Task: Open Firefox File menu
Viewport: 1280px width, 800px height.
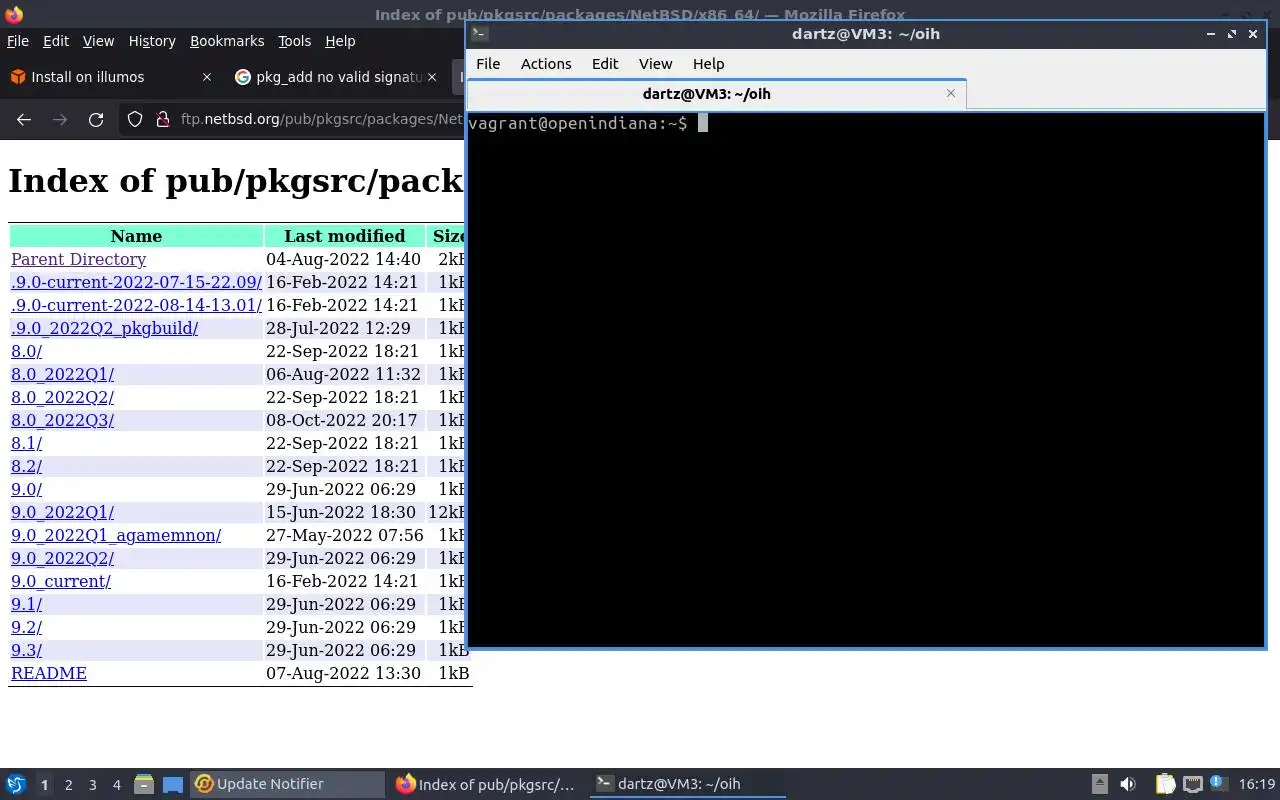Action: click(18, 41)
